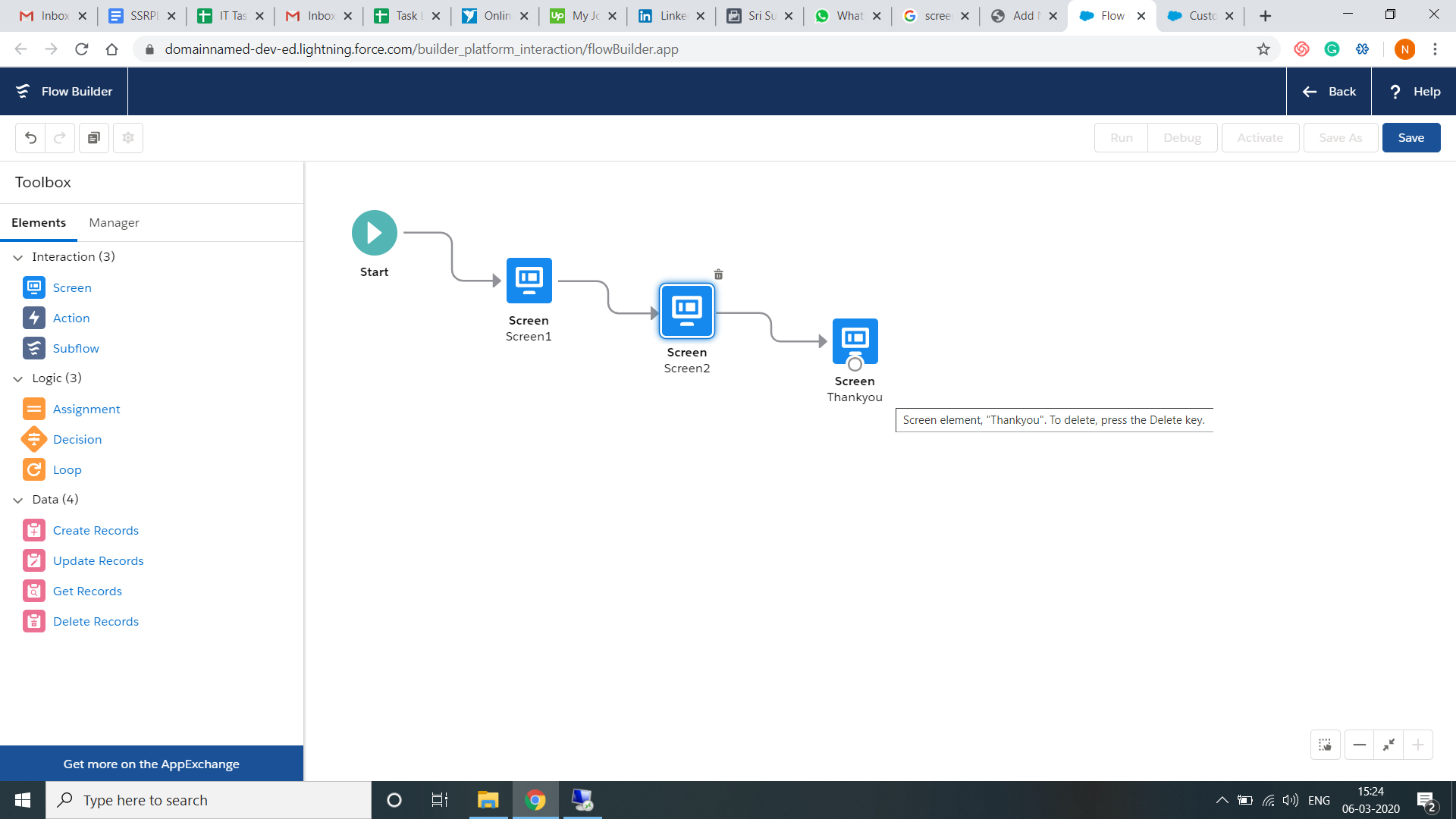Select the Action element in the toolbox
The image size is (1456, 819).
[71, 318]
